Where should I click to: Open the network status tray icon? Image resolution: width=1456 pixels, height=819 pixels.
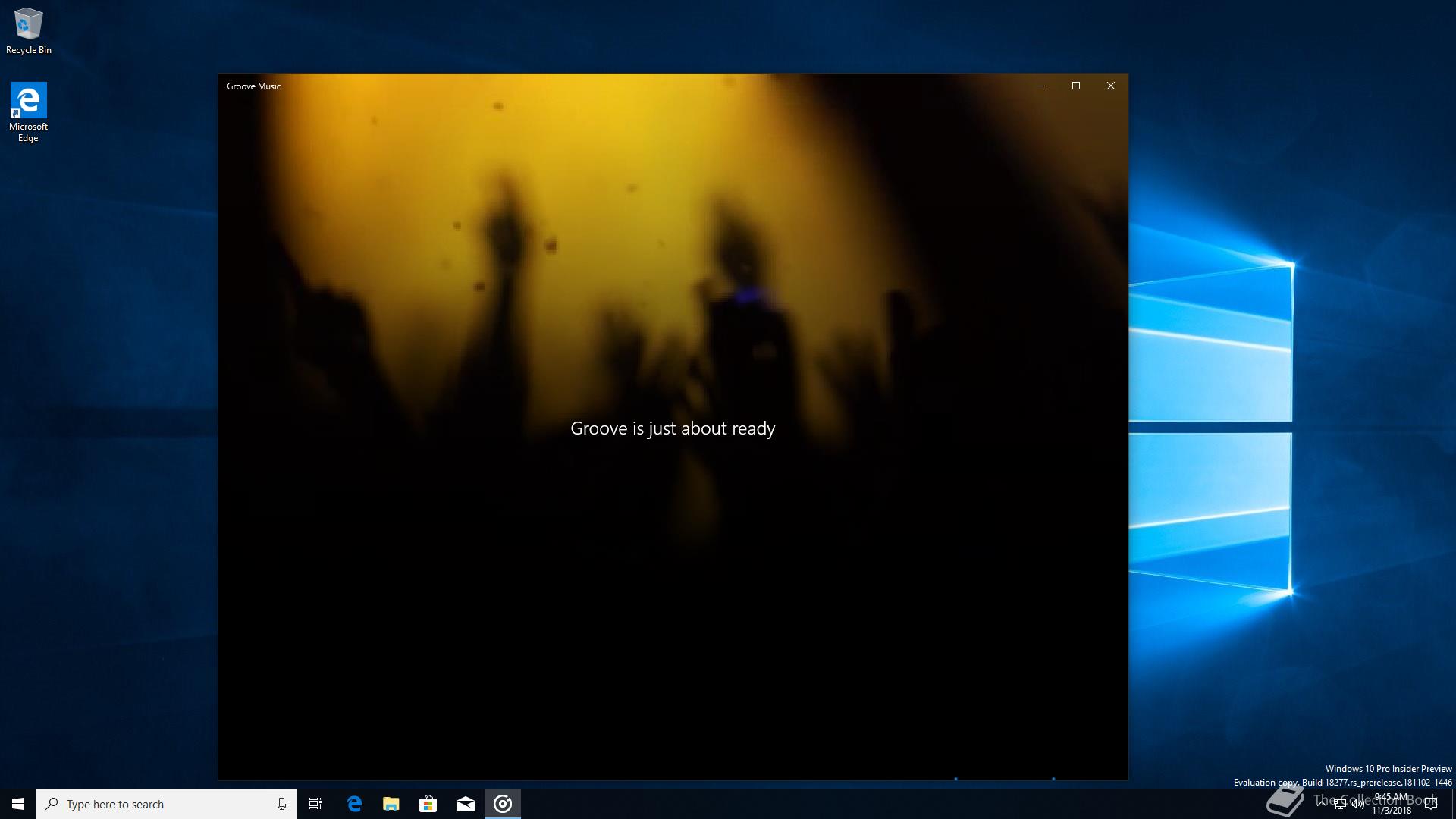pos(1340,804)
